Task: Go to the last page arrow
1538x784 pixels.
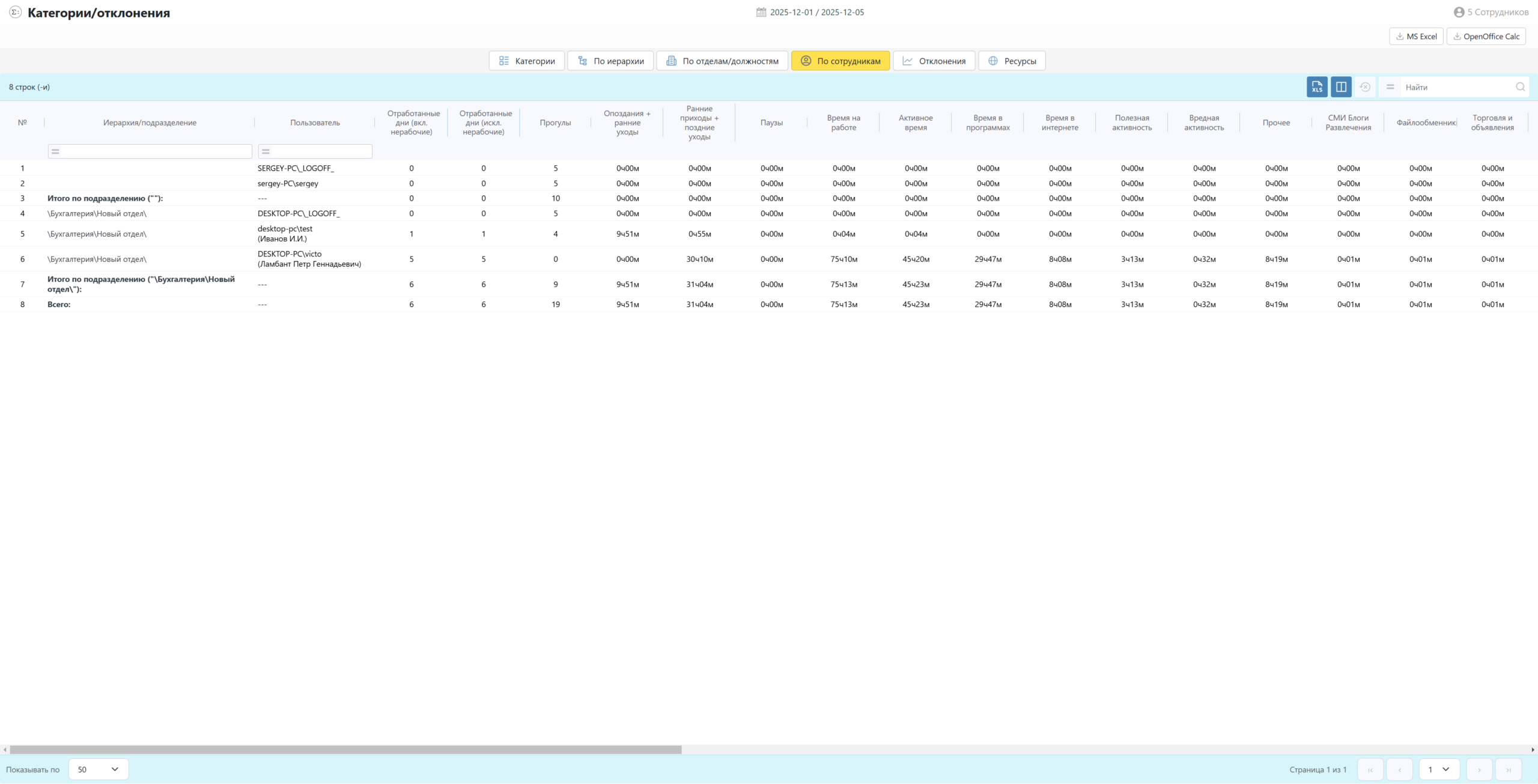Action: tap(1508, 770)
